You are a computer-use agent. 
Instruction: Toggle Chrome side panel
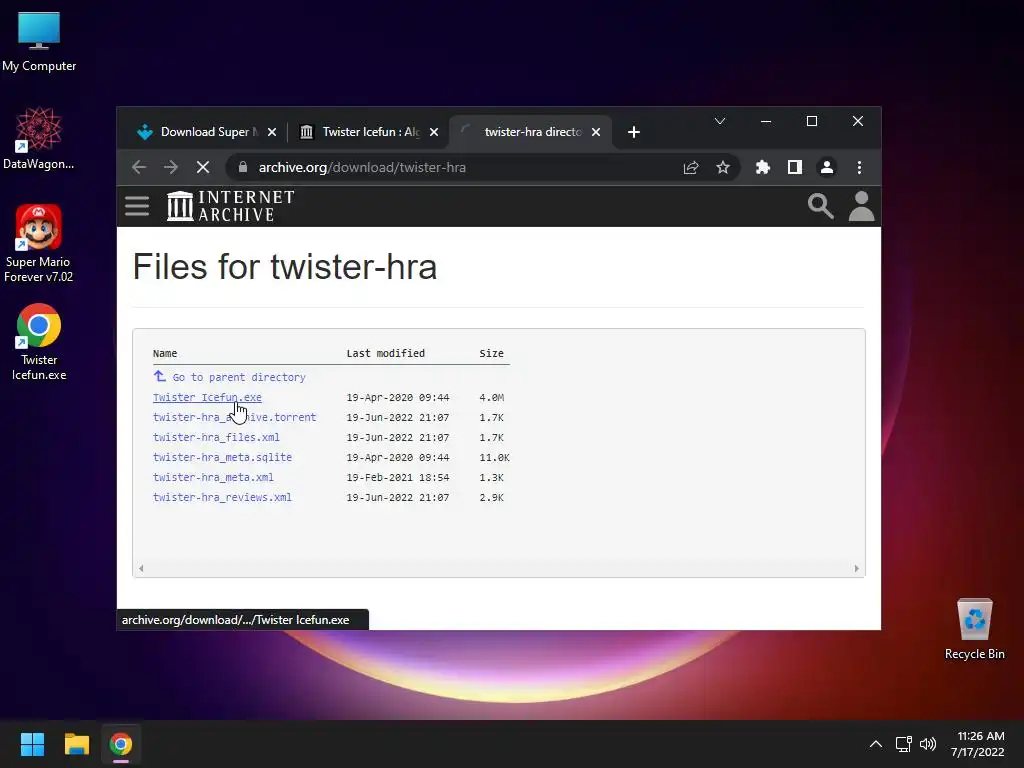pyautogui.click(x=795, y=167)
